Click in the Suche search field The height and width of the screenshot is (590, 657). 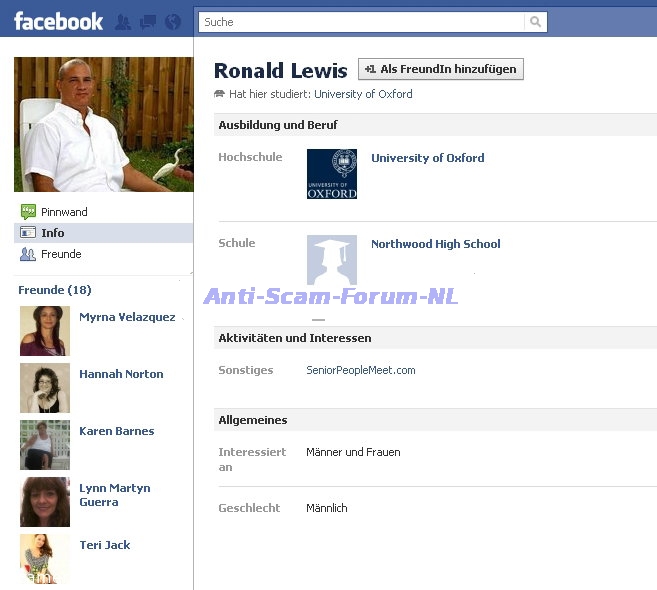point(360,21)
